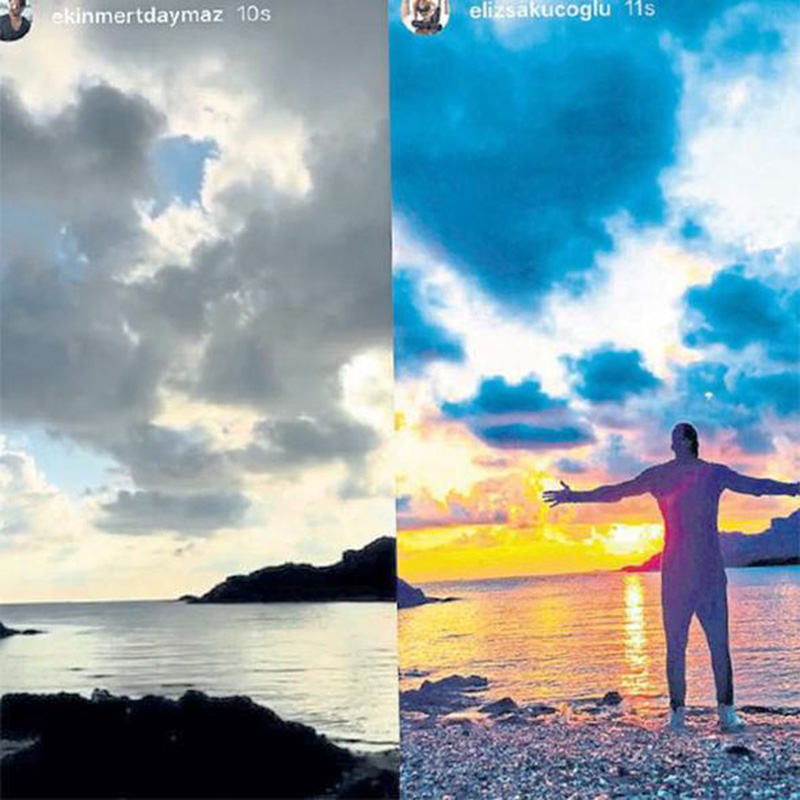Click the 10s story timestamp
Image resolution: width=800 pixels, height=800 pixels.
click(x=254, y=14)
